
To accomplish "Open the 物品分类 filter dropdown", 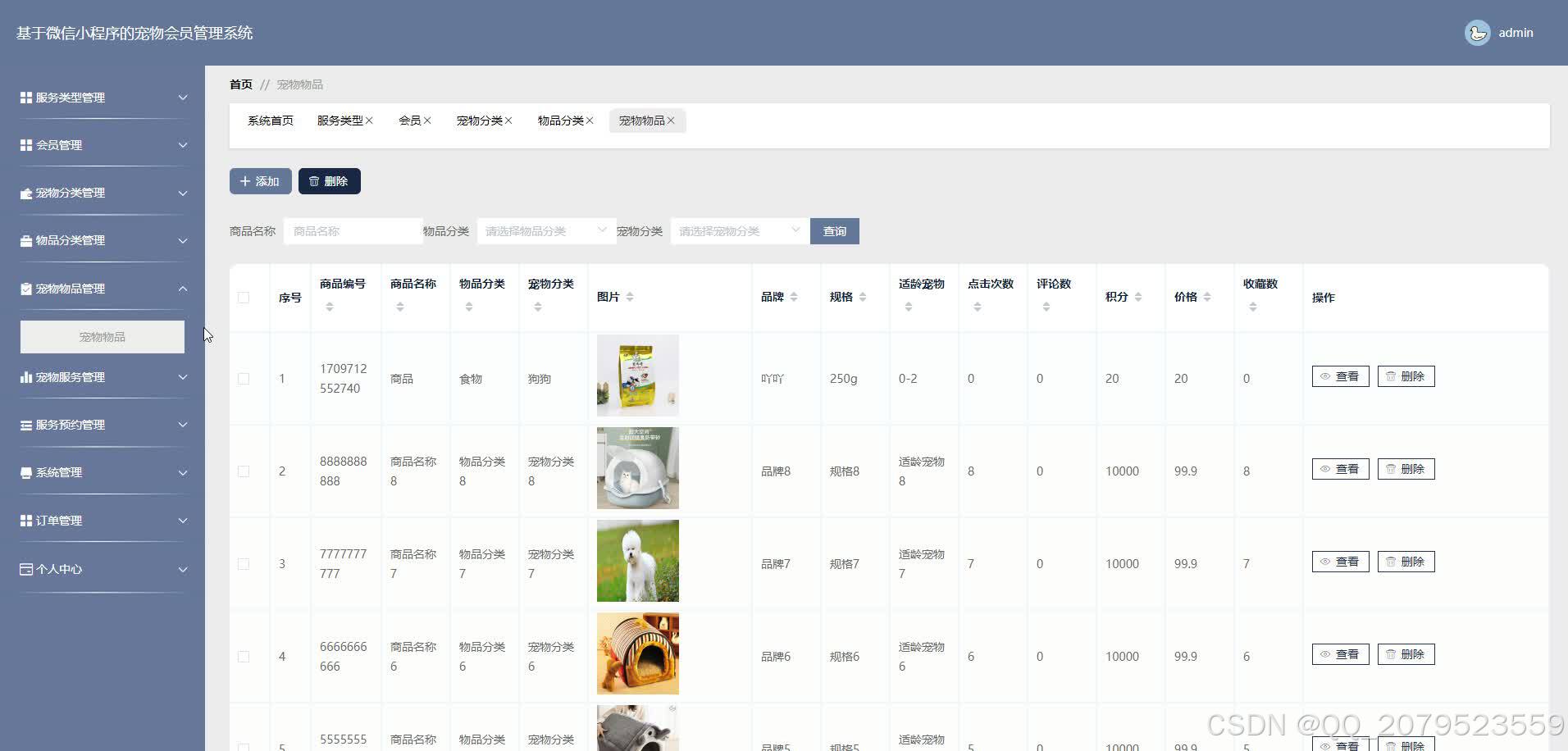I will coord(546,231).
